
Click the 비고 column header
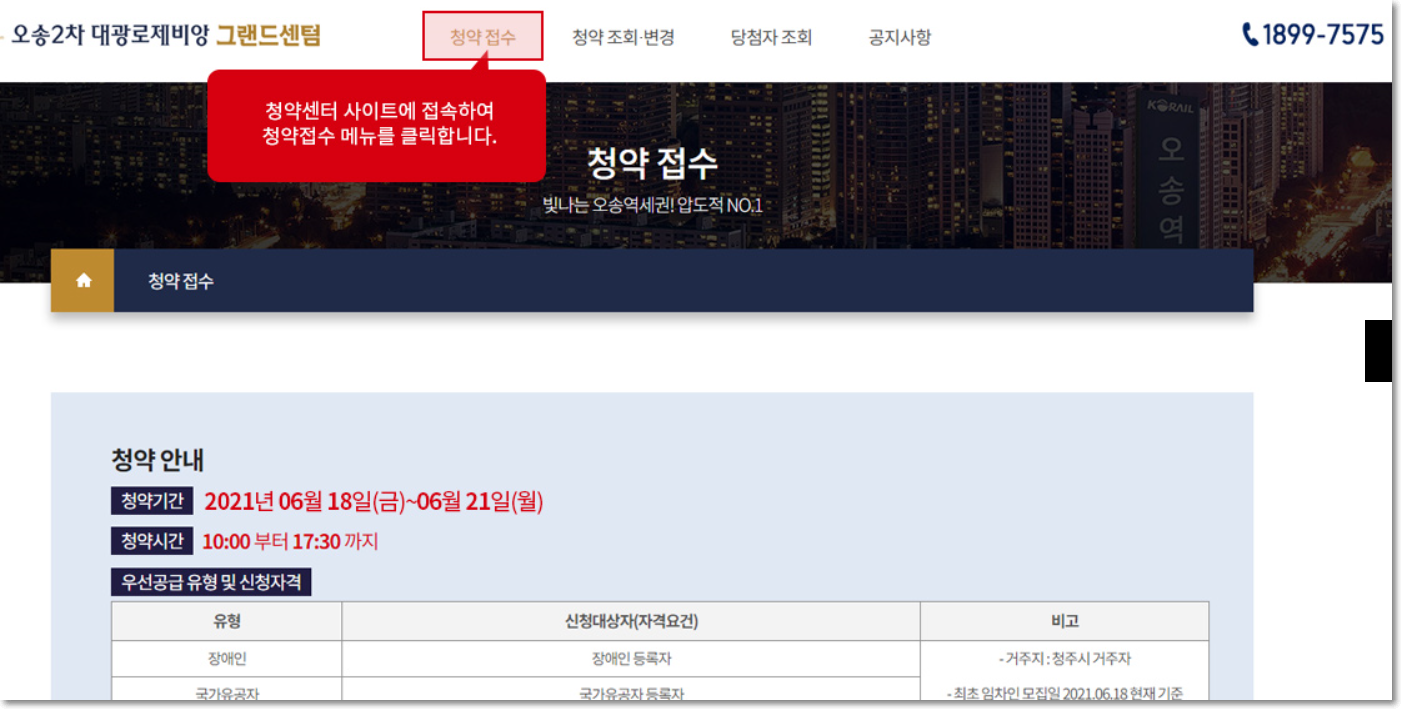click(x=1065, y=621)
